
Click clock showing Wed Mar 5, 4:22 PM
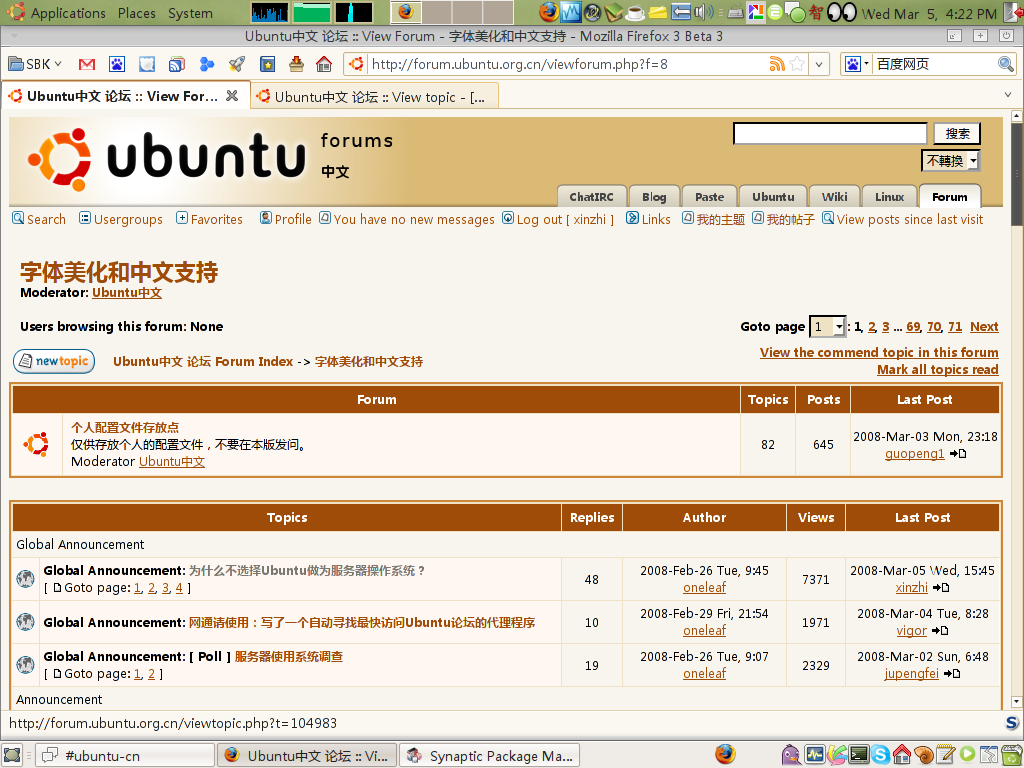point(929,13)
